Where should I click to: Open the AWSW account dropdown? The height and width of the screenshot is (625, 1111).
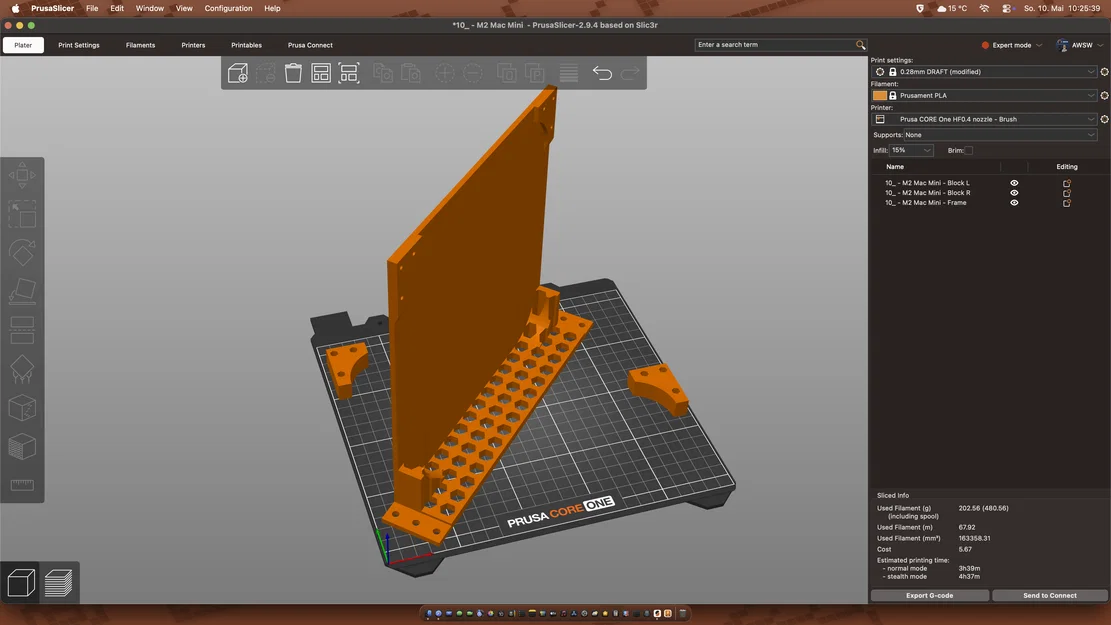(1080, 45)
